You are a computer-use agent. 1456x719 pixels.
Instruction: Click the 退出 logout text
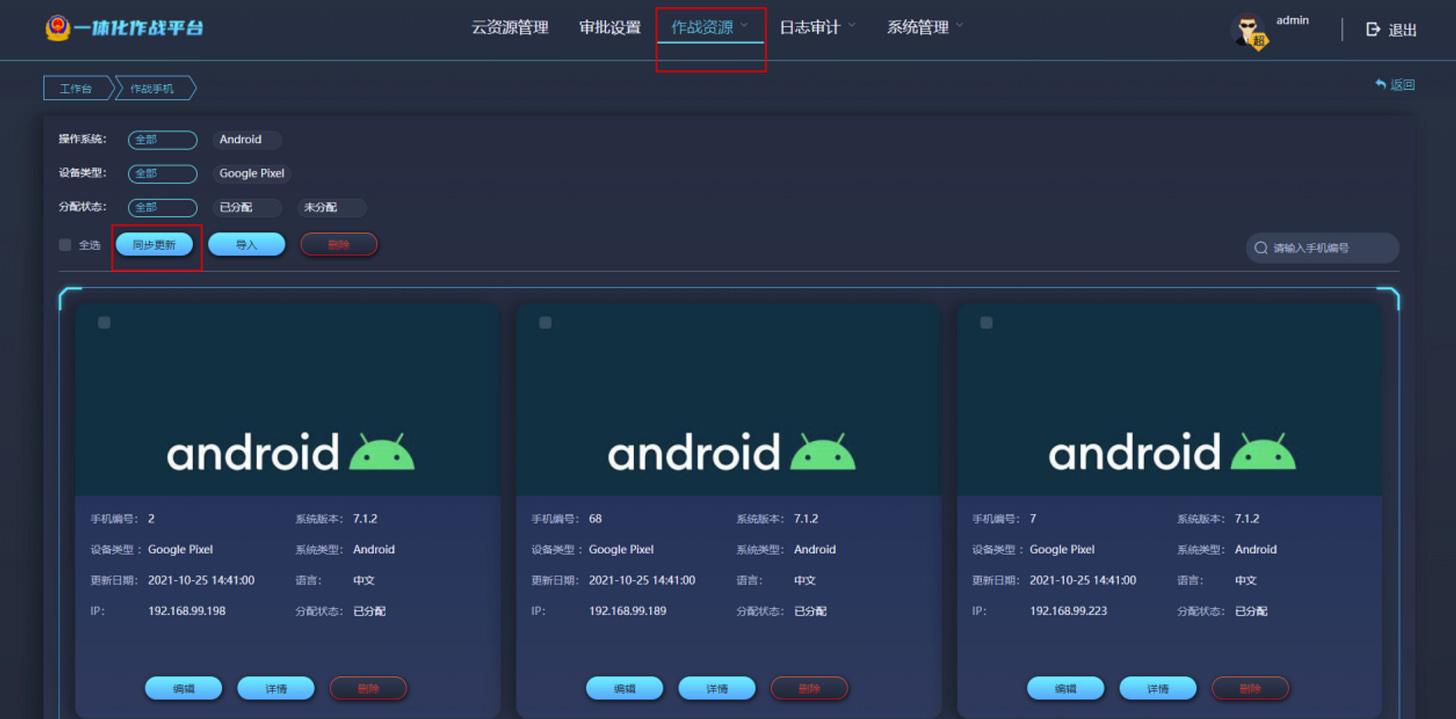click(1403, 30)
